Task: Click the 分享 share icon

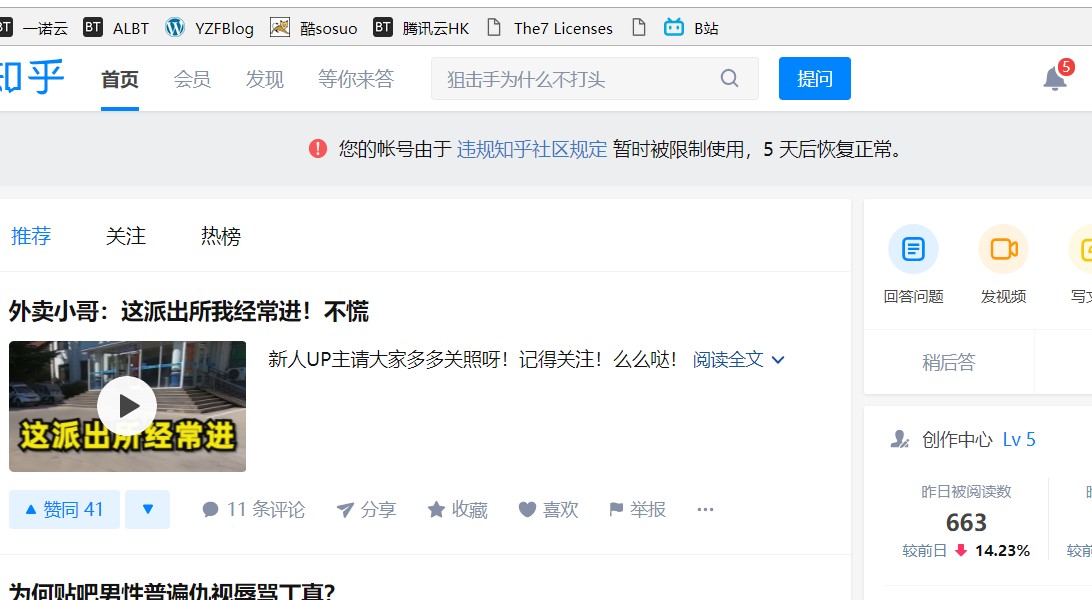Action: pos(345,510)
